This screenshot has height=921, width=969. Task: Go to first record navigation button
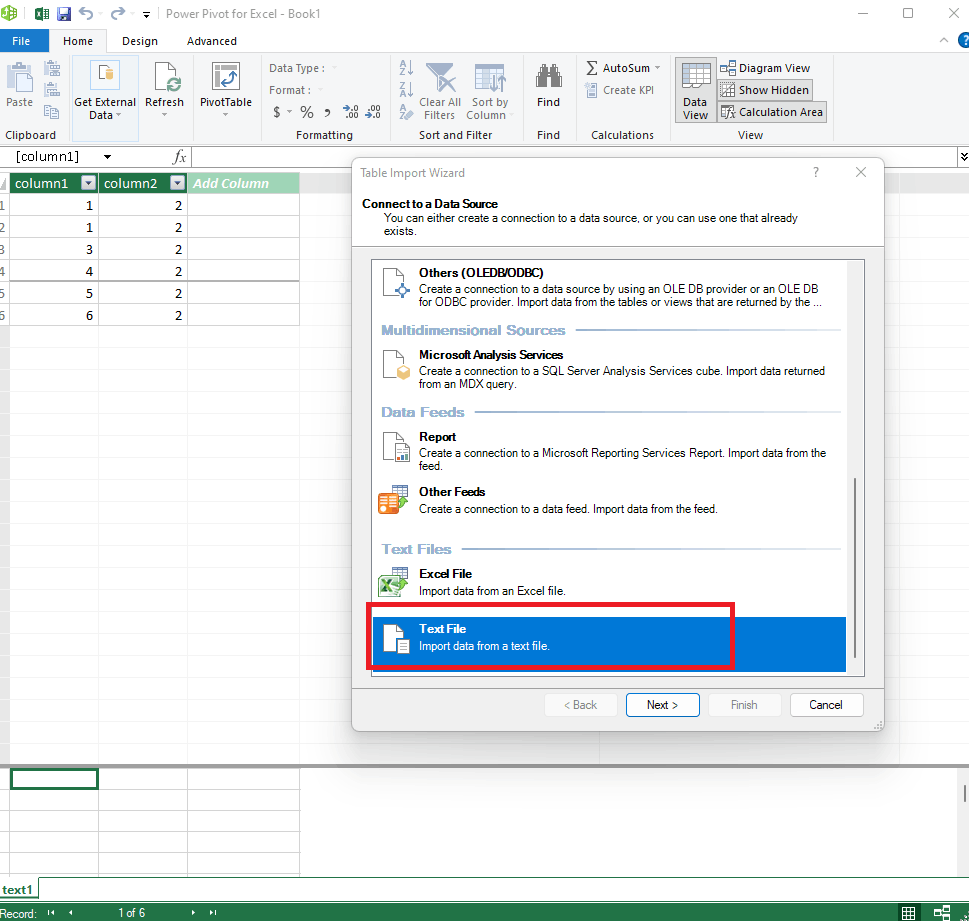click(x=51, y=912)
